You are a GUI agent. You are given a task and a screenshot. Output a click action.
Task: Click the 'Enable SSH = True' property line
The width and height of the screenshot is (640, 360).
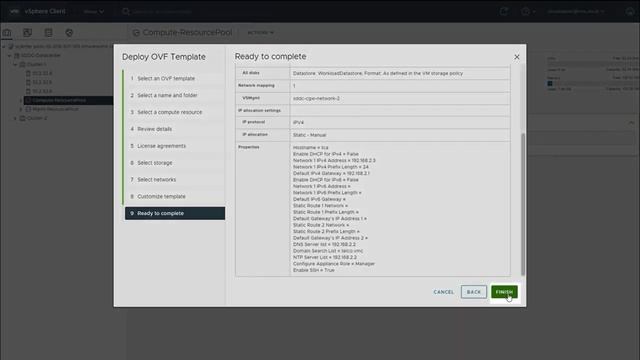coord(313,270)
